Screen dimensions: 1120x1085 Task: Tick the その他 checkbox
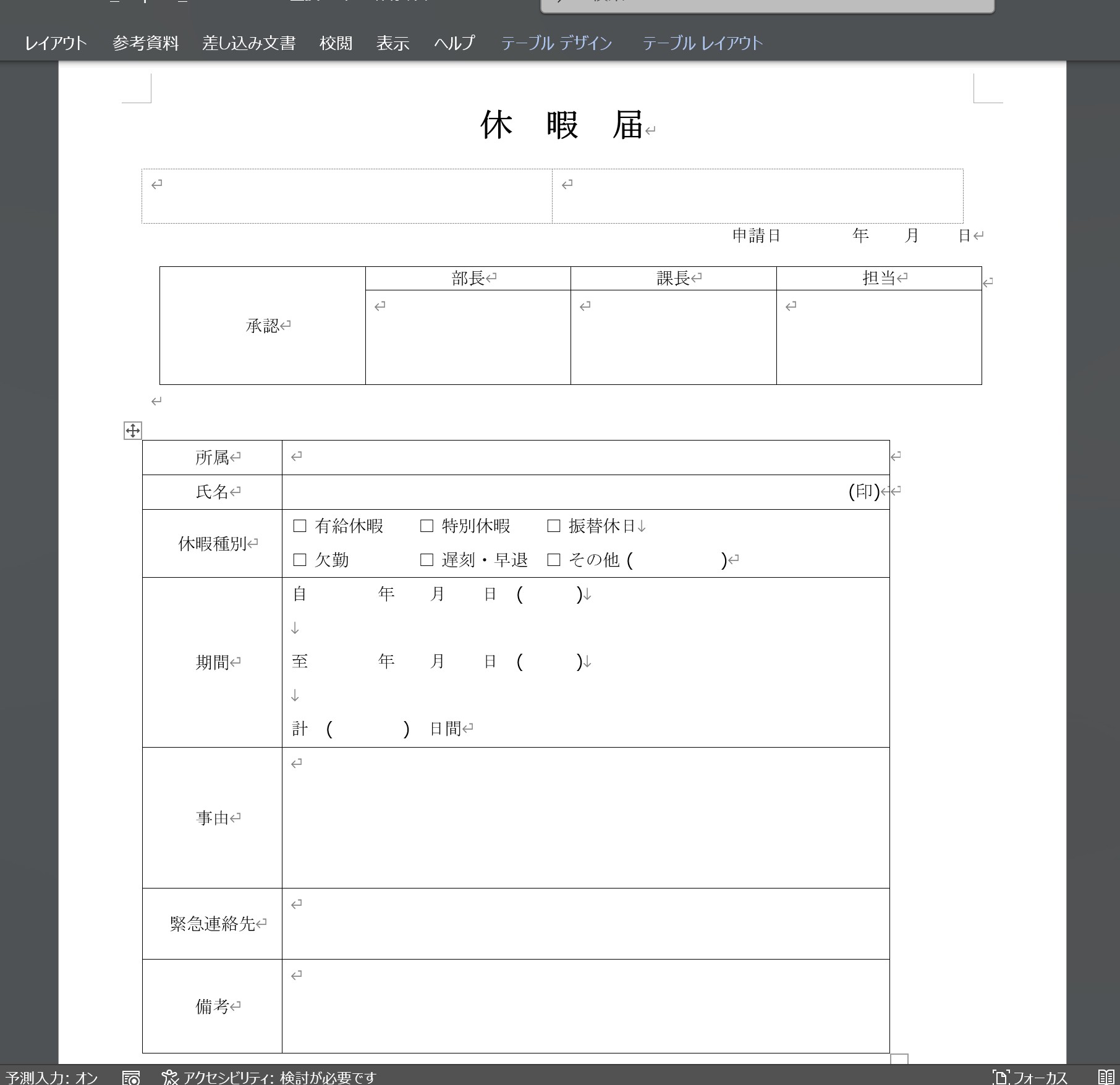554,560
